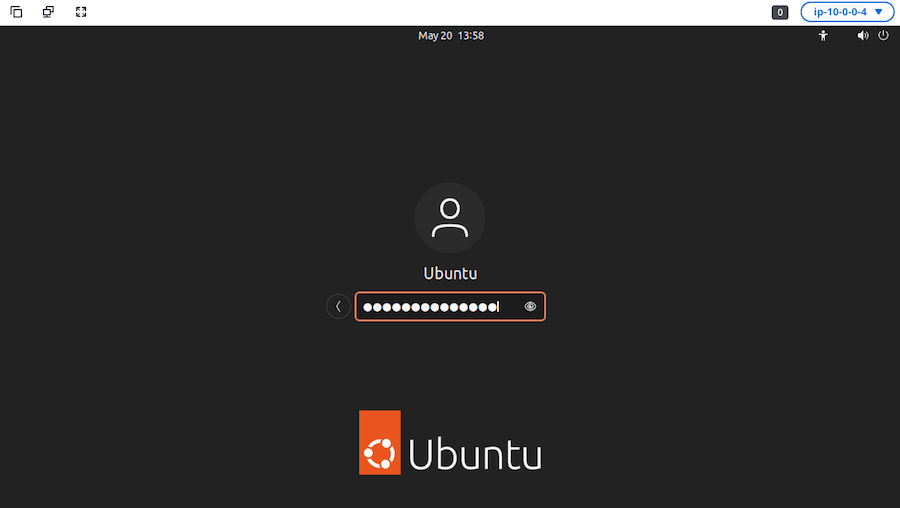Click the orange Ubuntu circle-of-friends logo
The height and width of the screenshot is (508, 900).
point(379,453)
